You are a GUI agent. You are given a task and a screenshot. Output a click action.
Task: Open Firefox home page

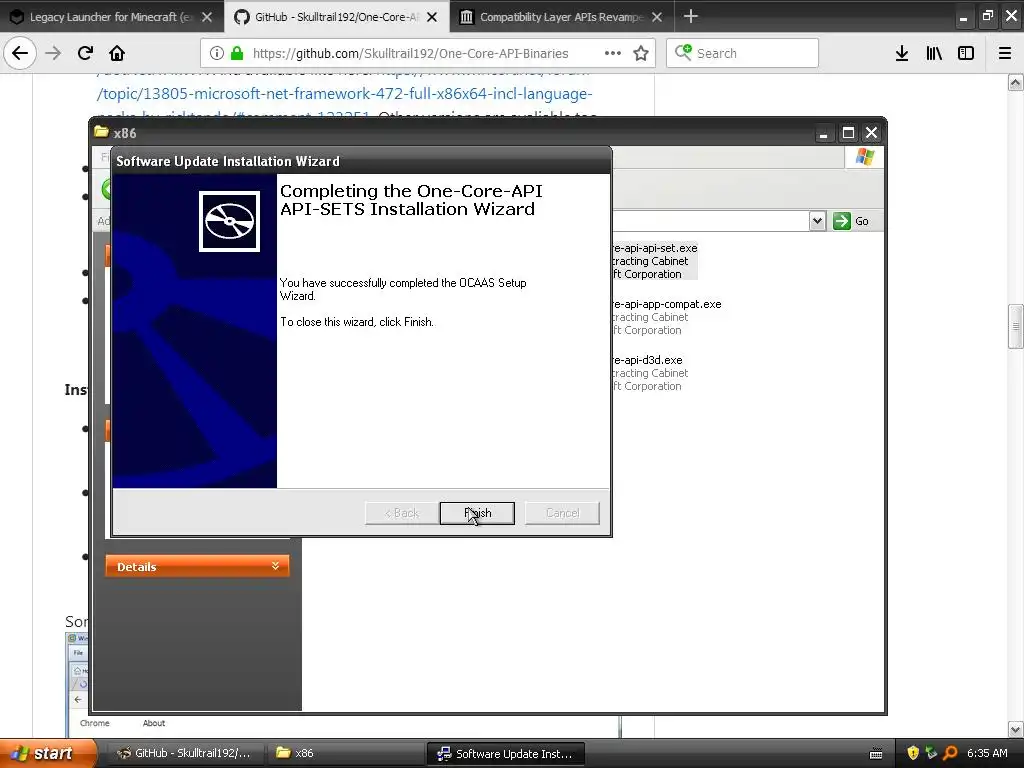117,53
